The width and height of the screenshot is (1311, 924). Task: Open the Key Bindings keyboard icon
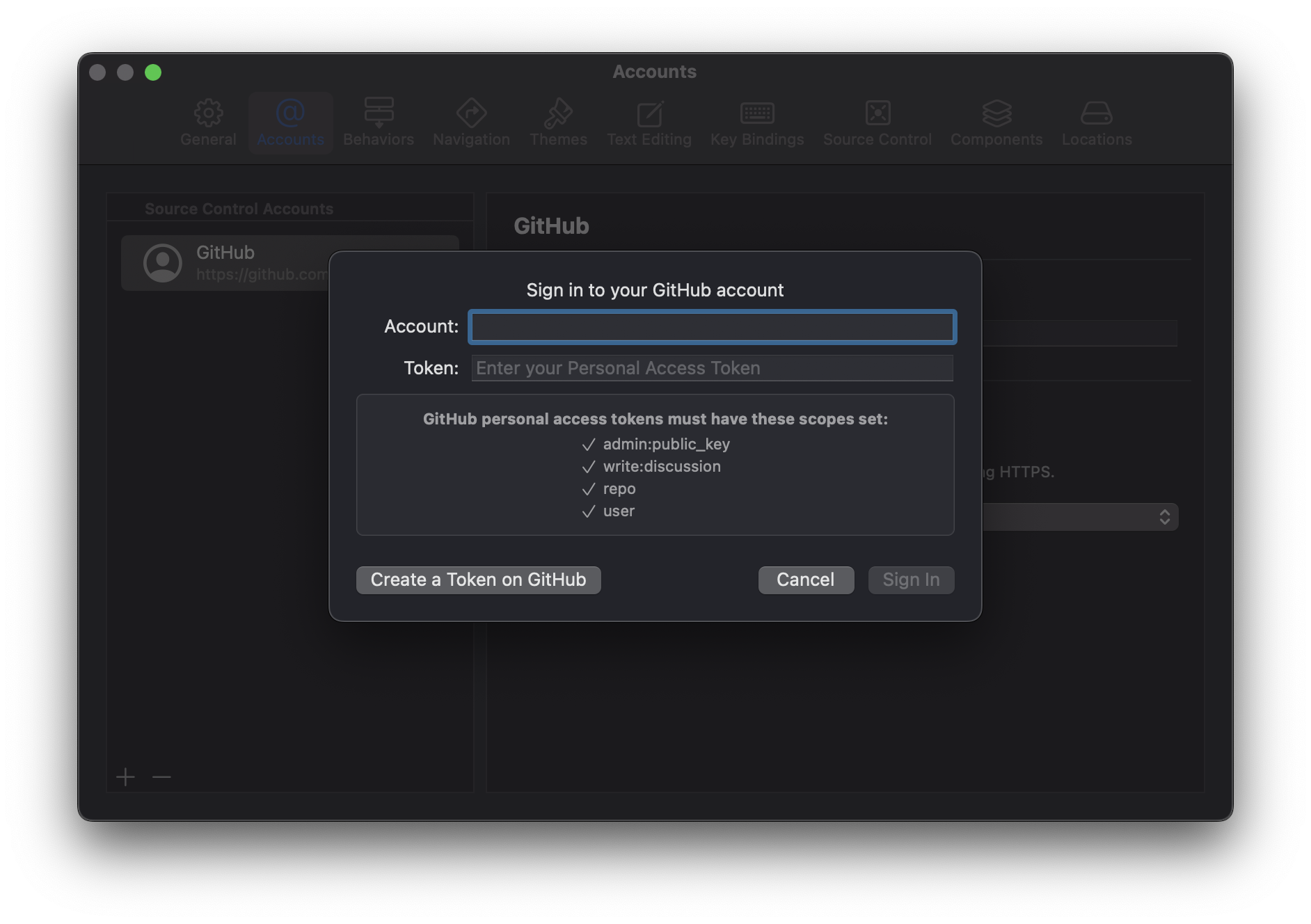pos(757,113)
